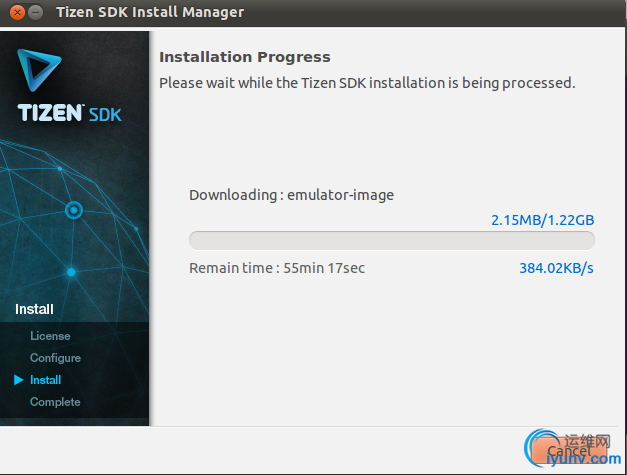Click the Installation Progress heading
627x475 pixels.
(245, 57)
